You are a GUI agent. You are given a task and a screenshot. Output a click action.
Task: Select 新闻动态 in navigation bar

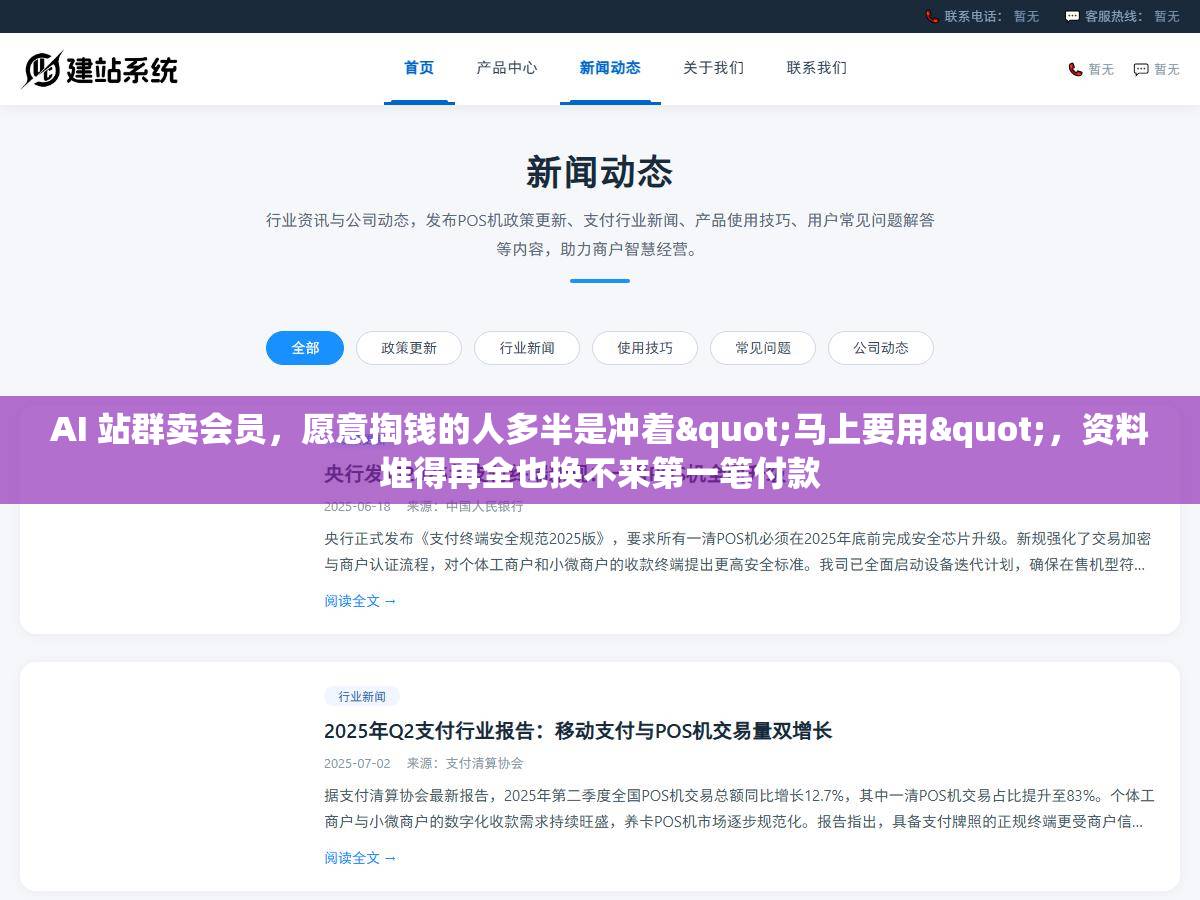pos(610,68)
